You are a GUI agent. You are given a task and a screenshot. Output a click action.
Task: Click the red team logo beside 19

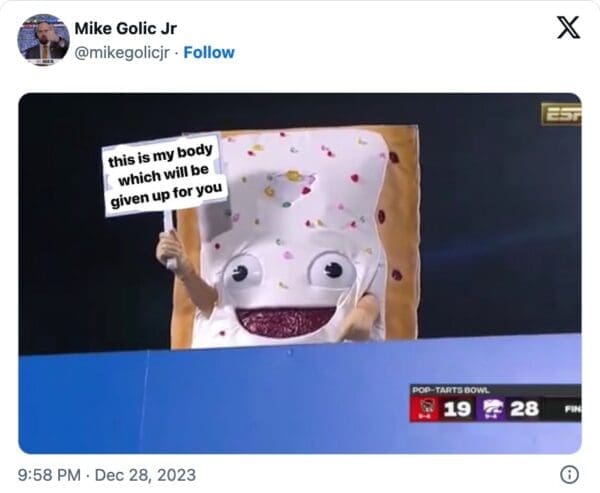pos(425,409)
